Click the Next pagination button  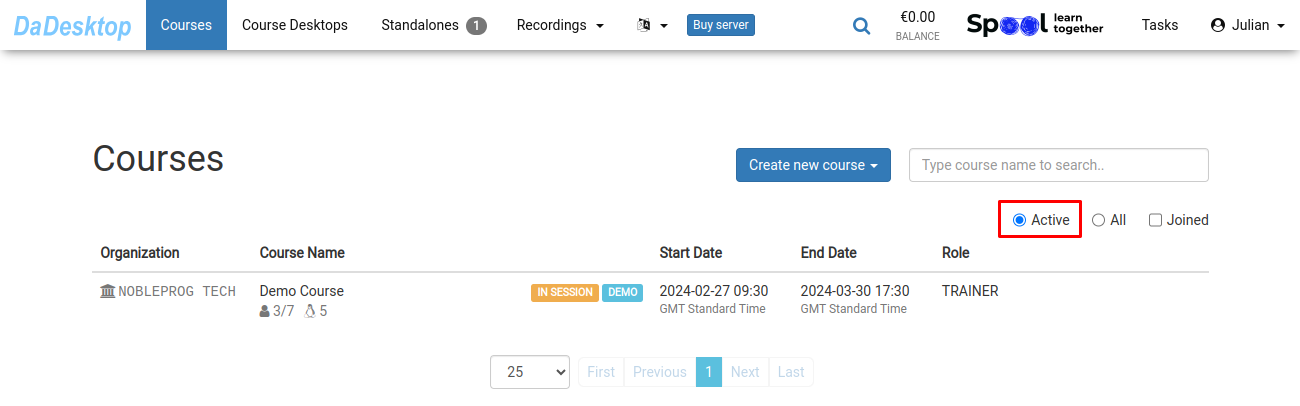click(x=745, y=372)
